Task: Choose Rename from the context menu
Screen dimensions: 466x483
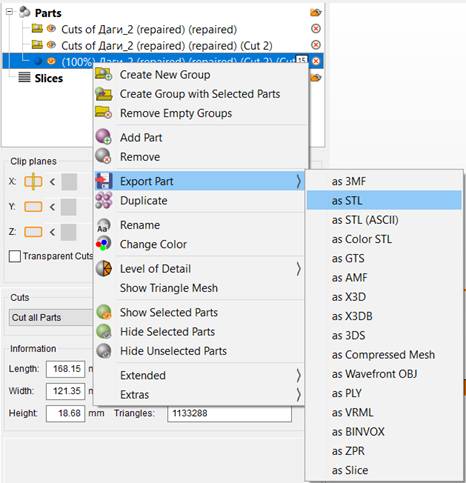Action: tap(200, 225)
